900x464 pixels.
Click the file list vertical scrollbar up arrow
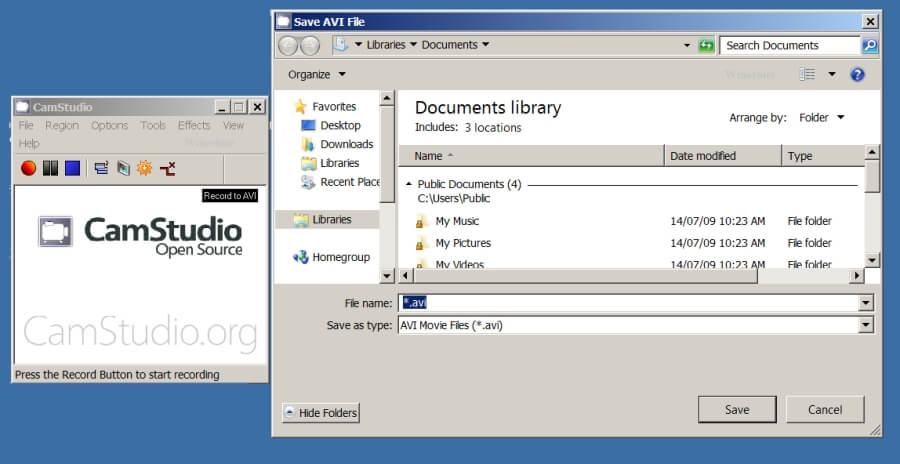[x=872, y=153]
